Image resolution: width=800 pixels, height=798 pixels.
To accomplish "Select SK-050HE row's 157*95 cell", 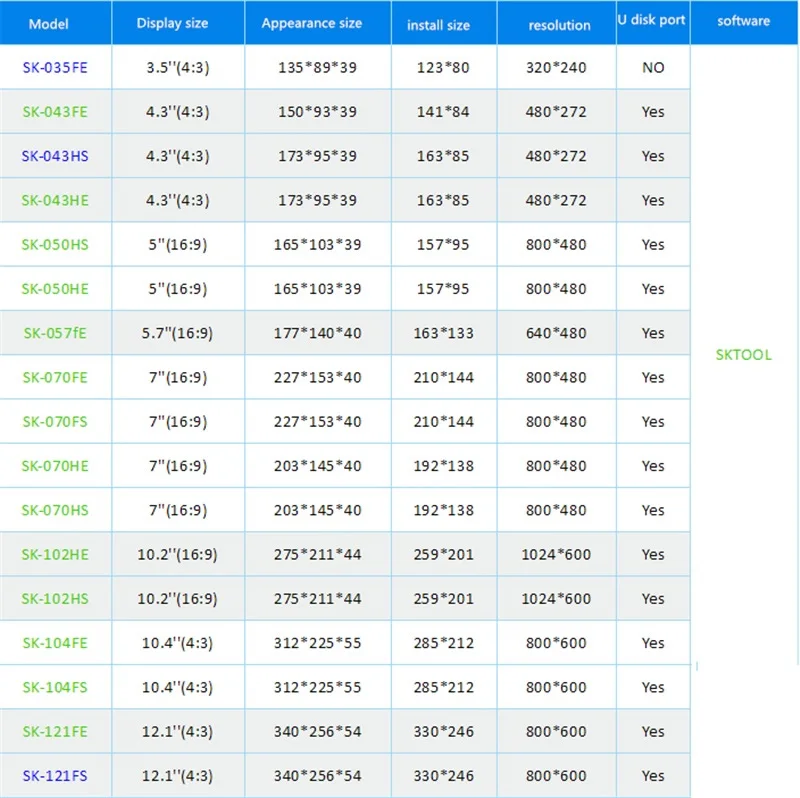I will tap(443, 289).
